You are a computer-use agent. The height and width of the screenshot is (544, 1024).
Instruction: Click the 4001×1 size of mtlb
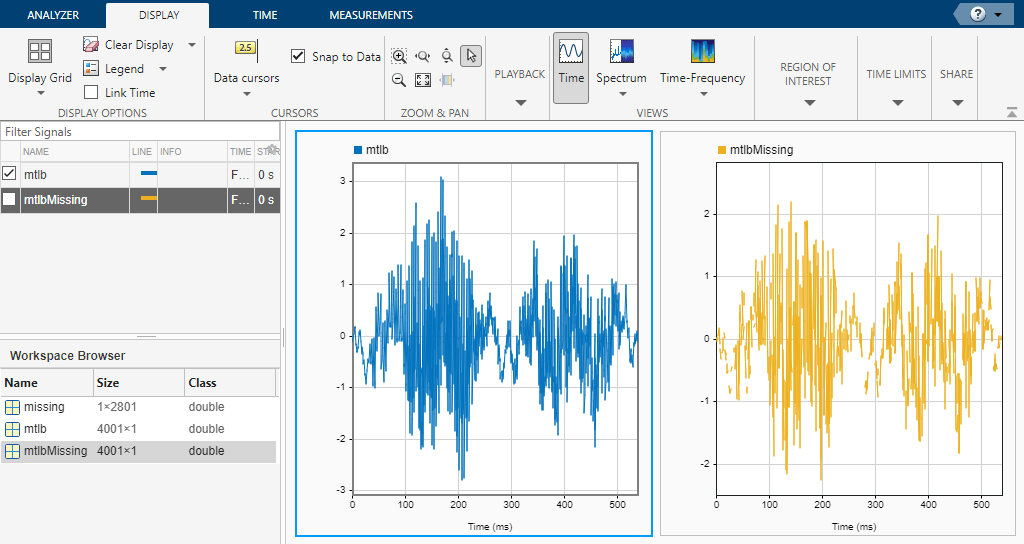117,429
